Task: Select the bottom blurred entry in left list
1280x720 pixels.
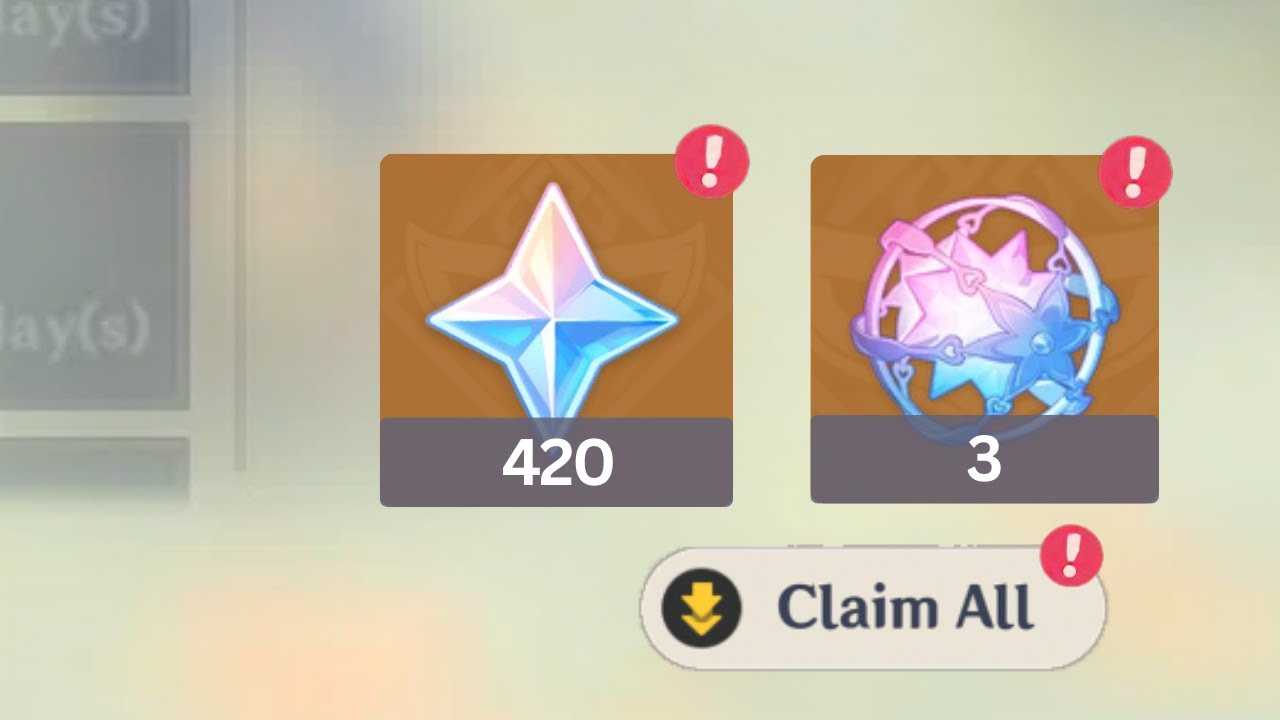Action: [x=95, y=468]
